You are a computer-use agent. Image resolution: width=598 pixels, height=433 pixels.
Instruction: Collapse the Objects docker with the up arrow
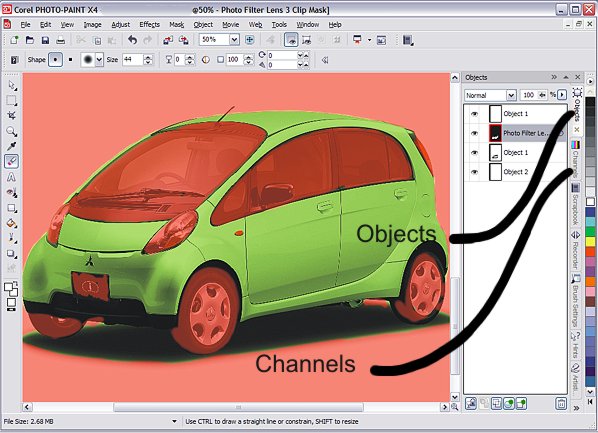click(x=566, y=77)
